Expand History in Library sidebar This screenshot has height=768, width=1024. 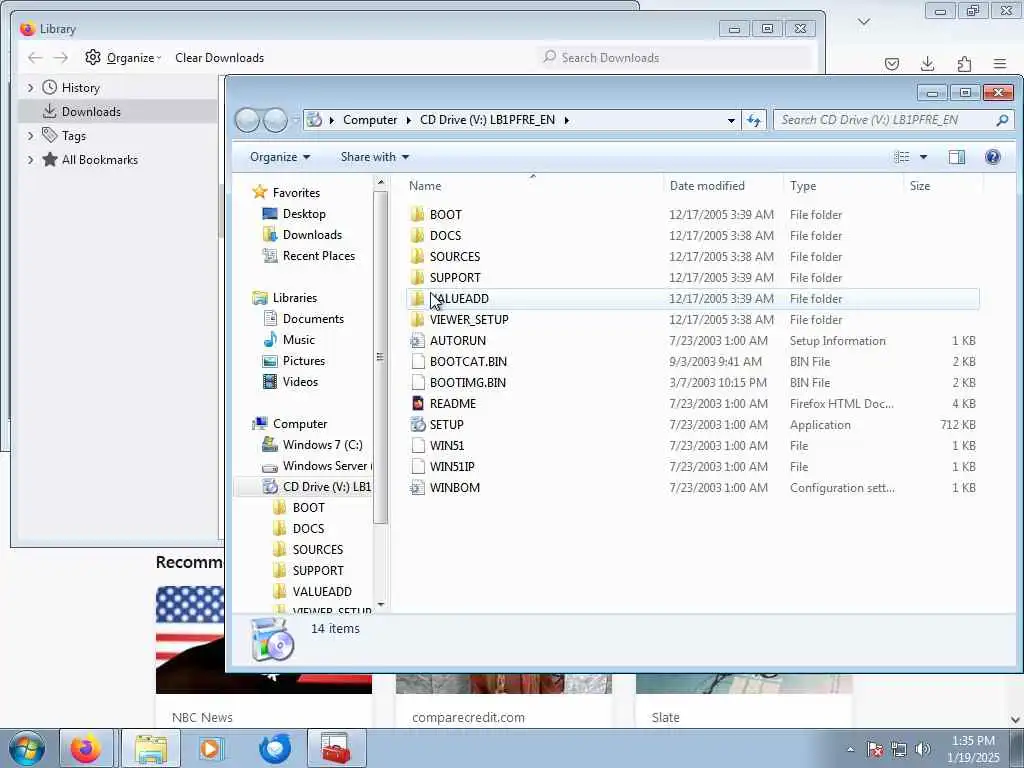(x=30, y=88)
